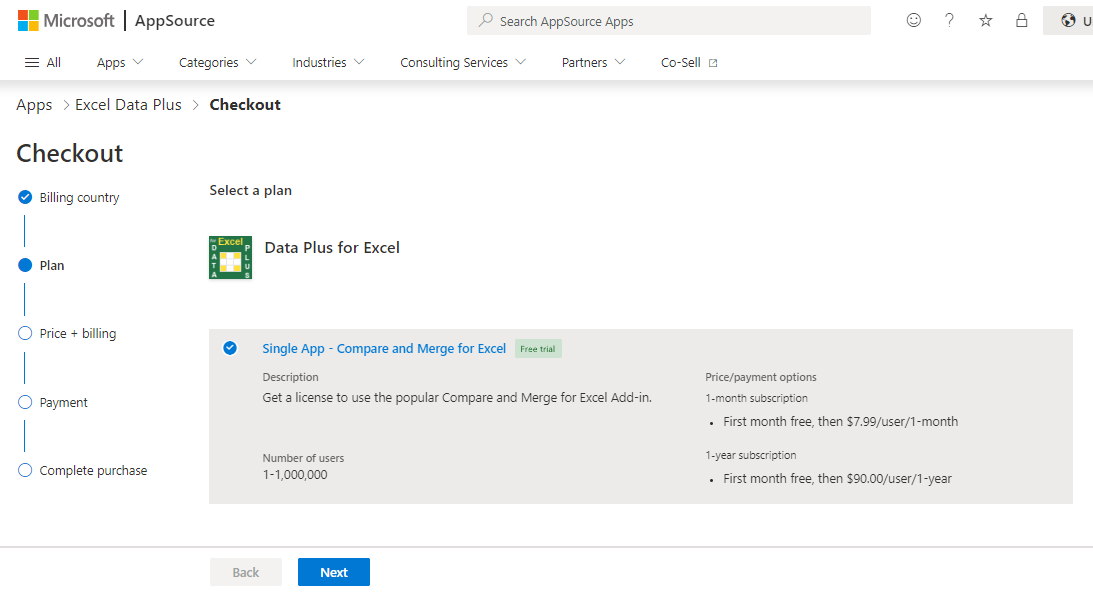
Task: Expand the Categories dropdown
Action: (x=217, y=62)
